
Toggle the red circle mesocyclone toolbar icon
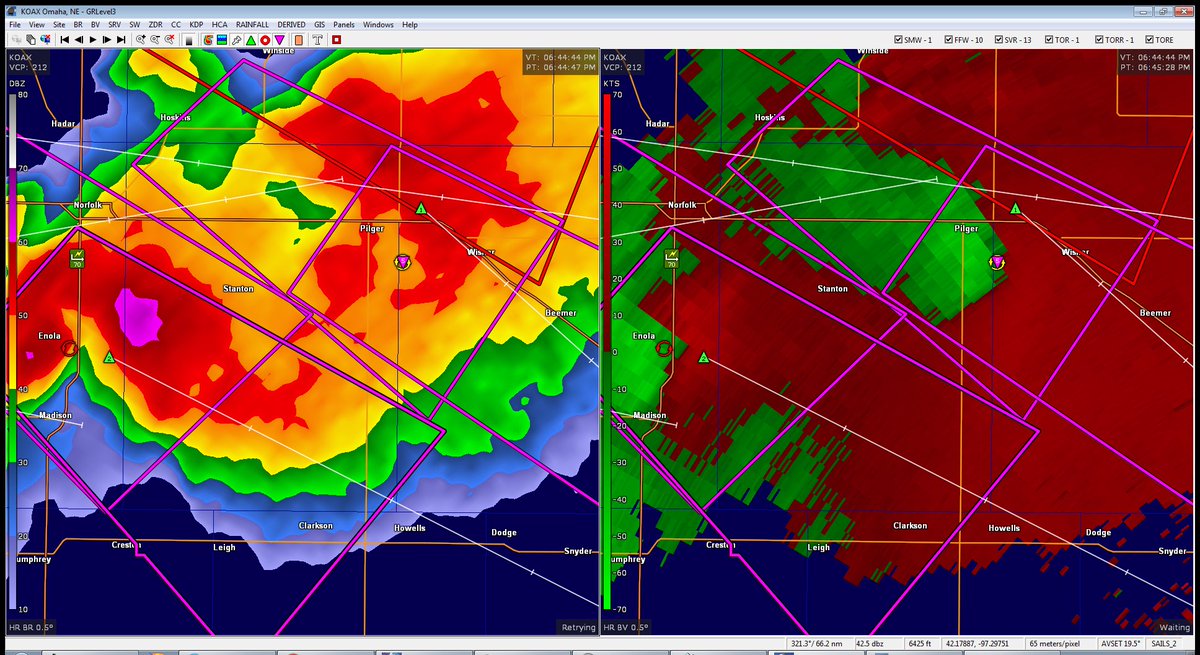[x=265, y=40]
